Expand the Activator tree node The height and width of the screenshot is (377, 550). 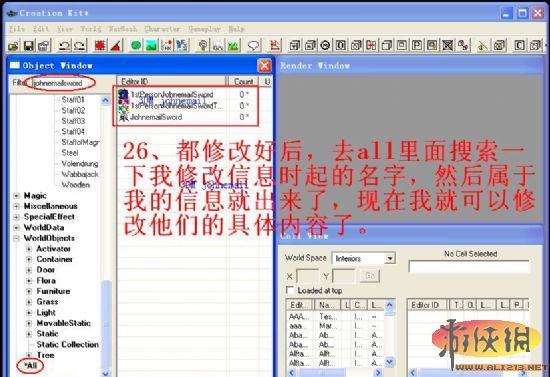coord(29,249)
